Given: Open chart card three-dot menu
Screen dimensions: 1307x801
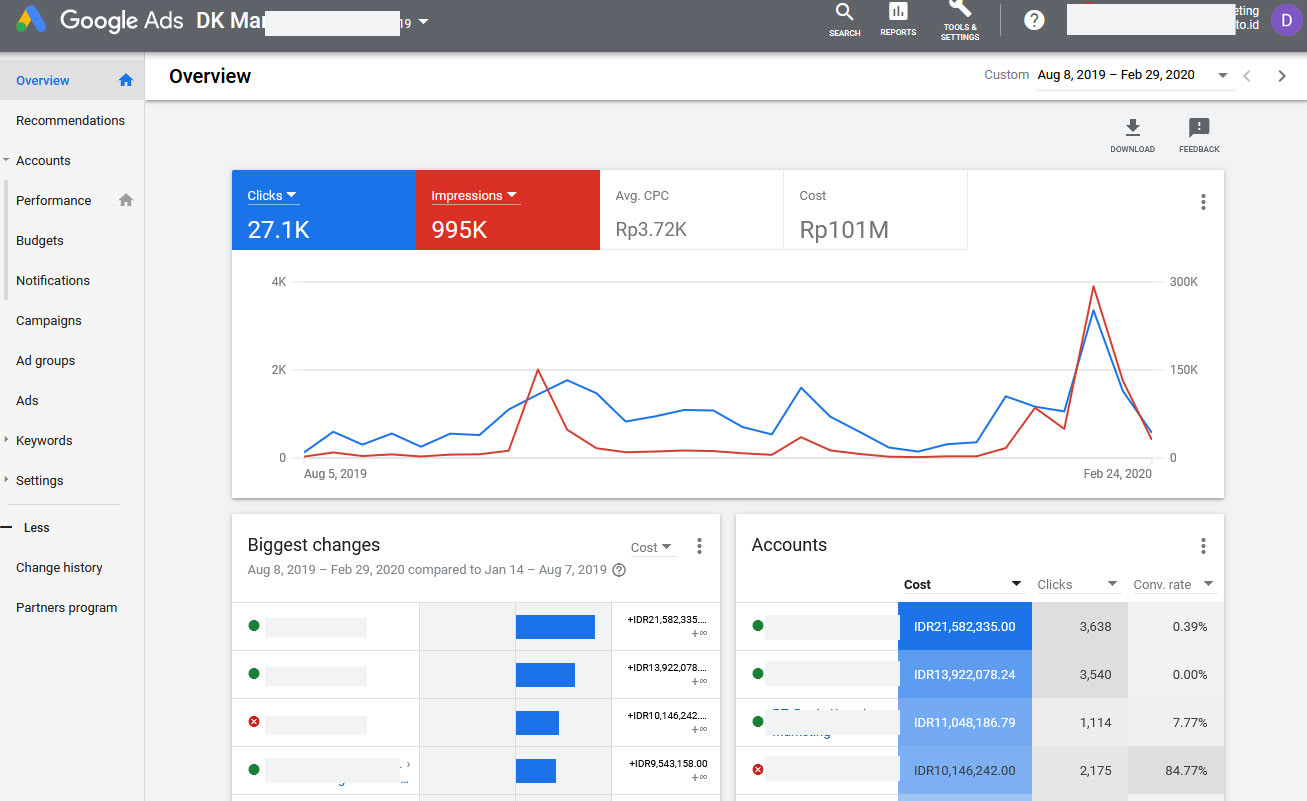Looking at the screenshot, I should coord(1203,202).
